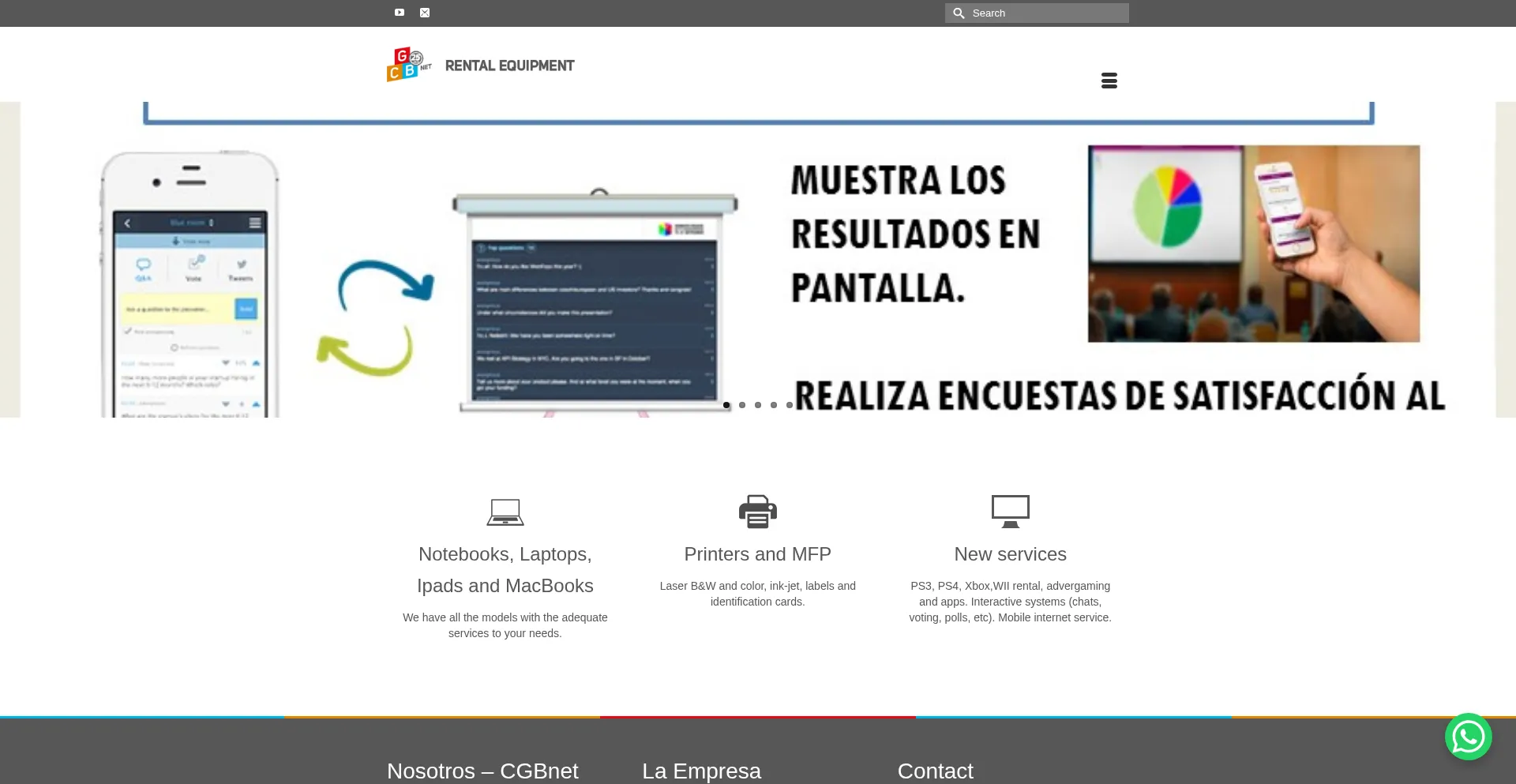
Task: Click the monitor icon above New services
Action: (x=1010, y=512)
